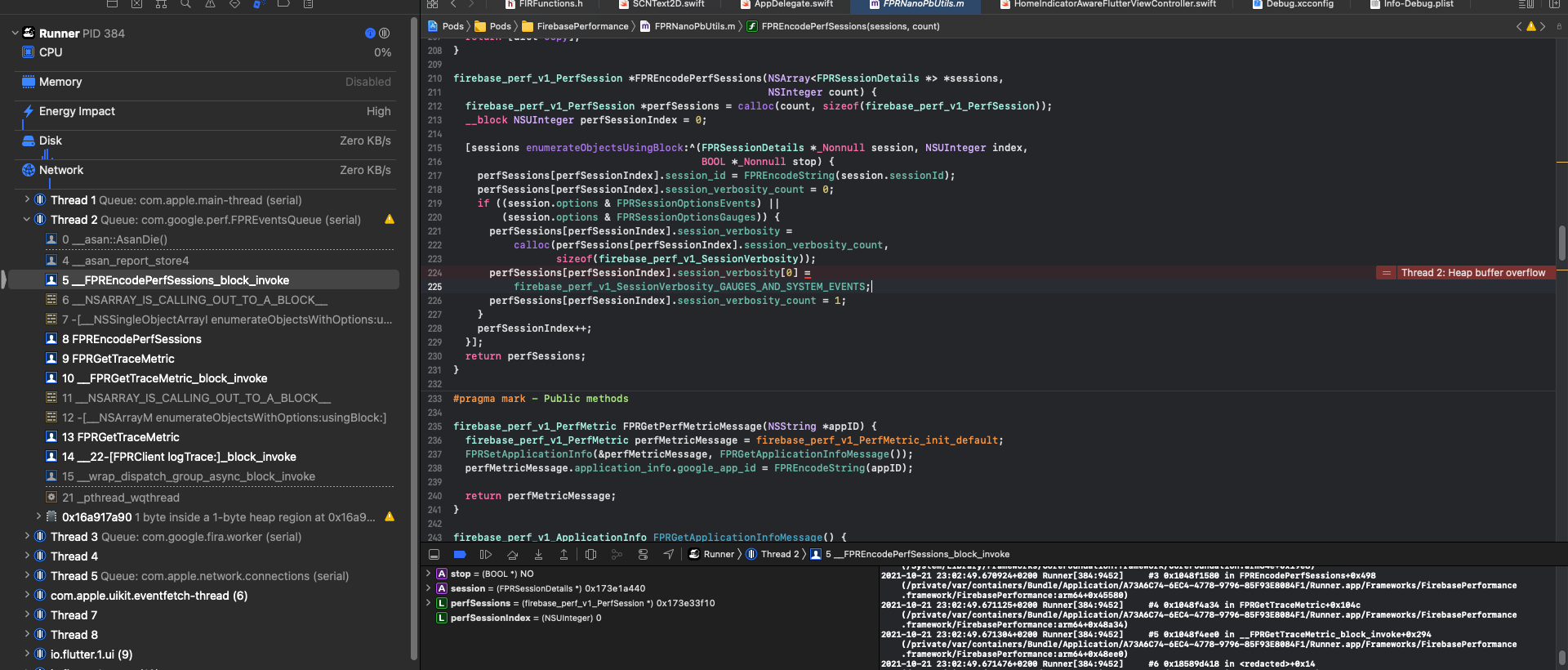Screen dimensions: 1568x670
Task: Open Environment Overrides tool
Action: [643, 554]
